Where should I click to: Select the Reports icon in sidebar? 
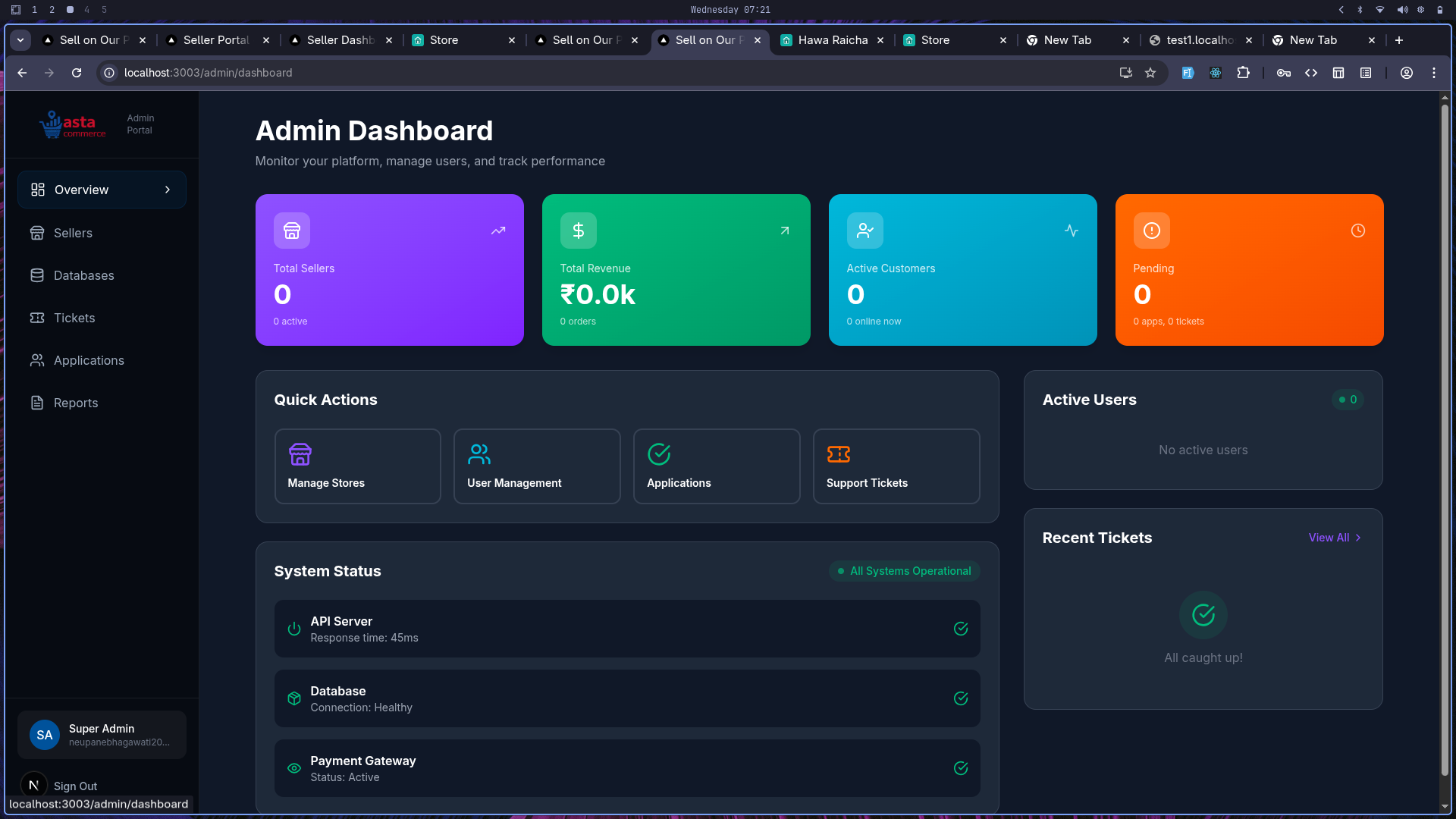(x=38, y=403)
